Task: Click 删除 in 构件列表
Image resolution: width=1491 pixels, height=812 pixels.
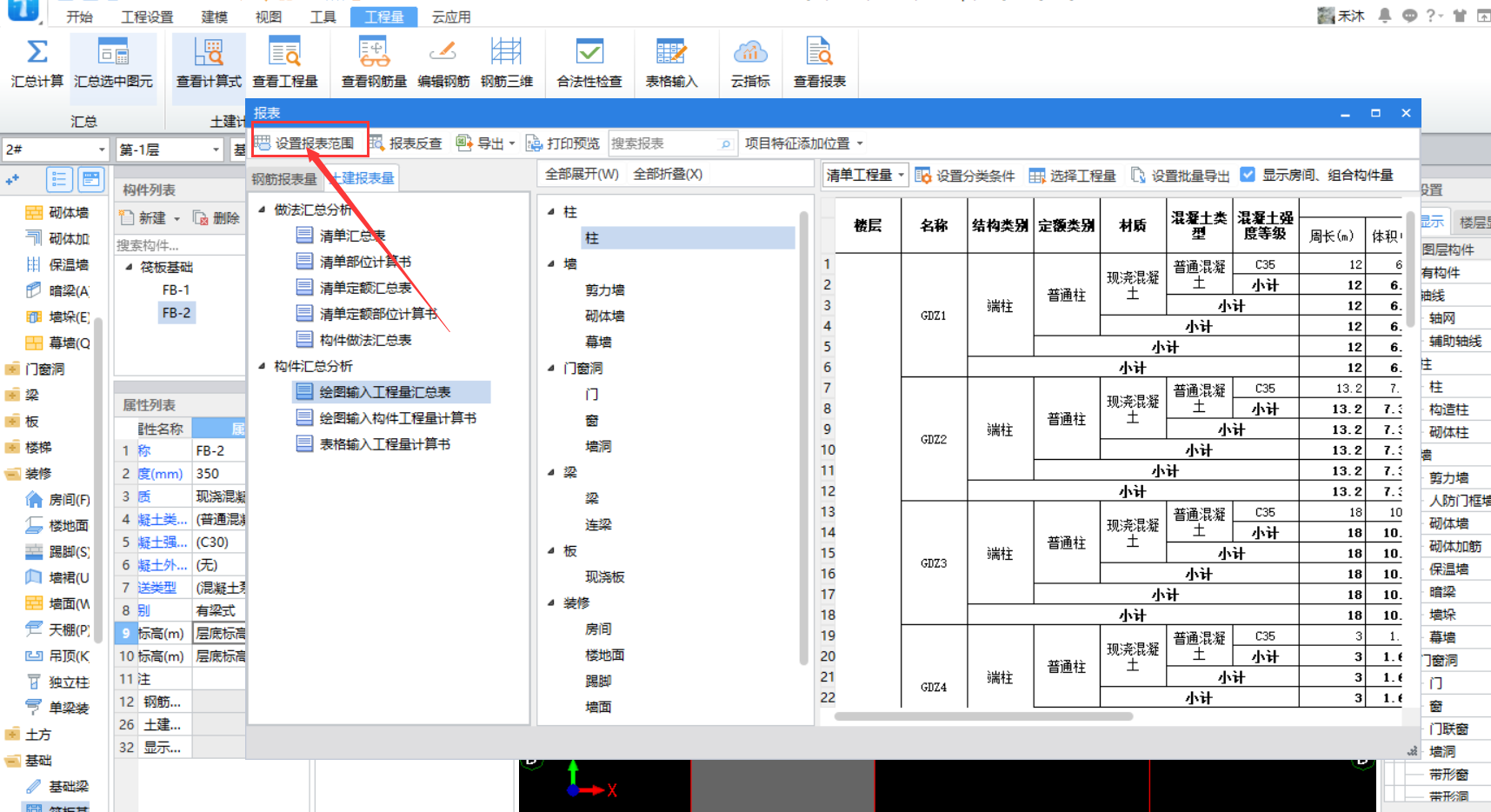Action: (x=216, y=217)
